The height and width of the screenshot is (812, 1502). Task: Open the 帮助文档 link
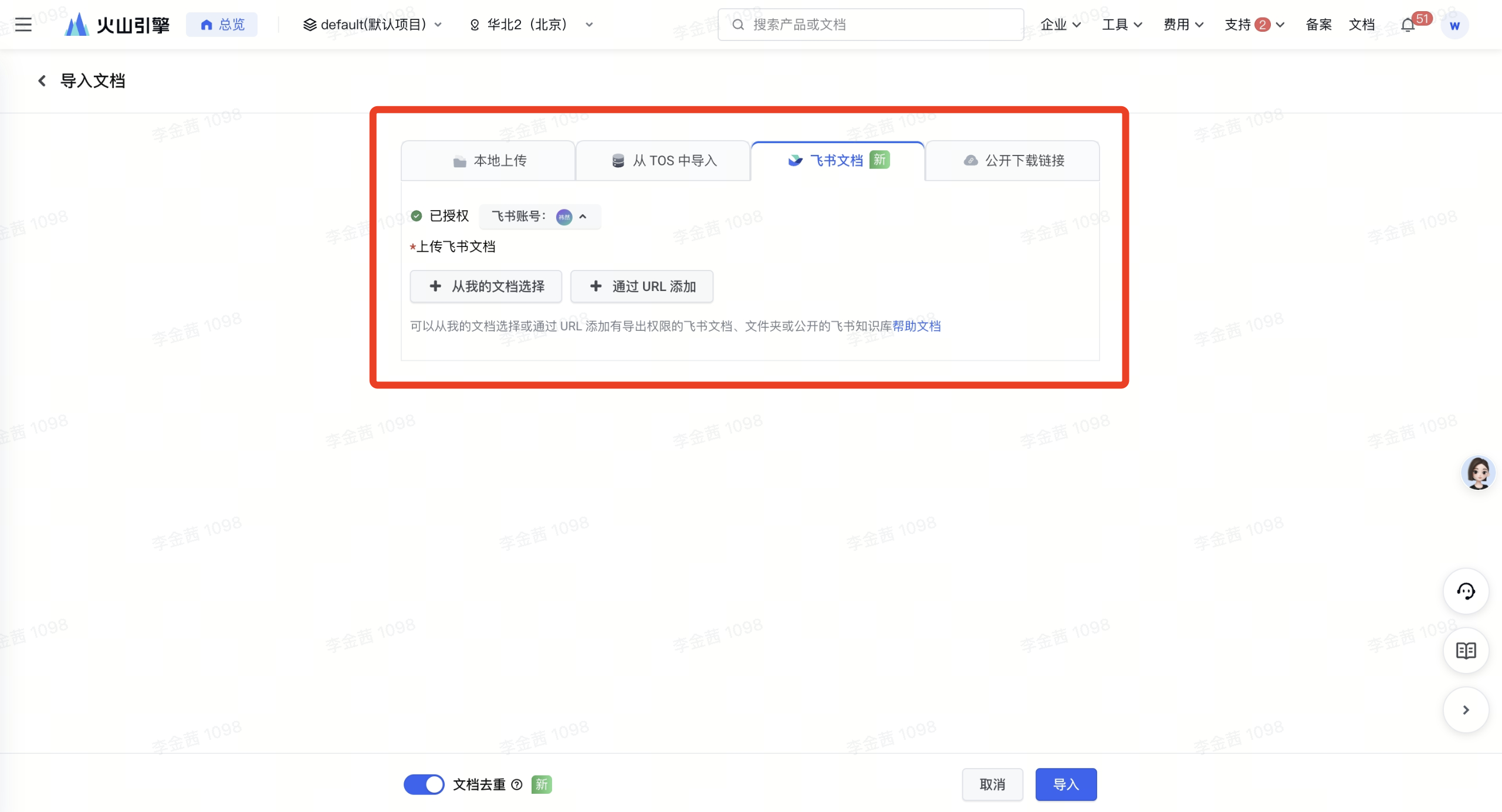(916, 326)
